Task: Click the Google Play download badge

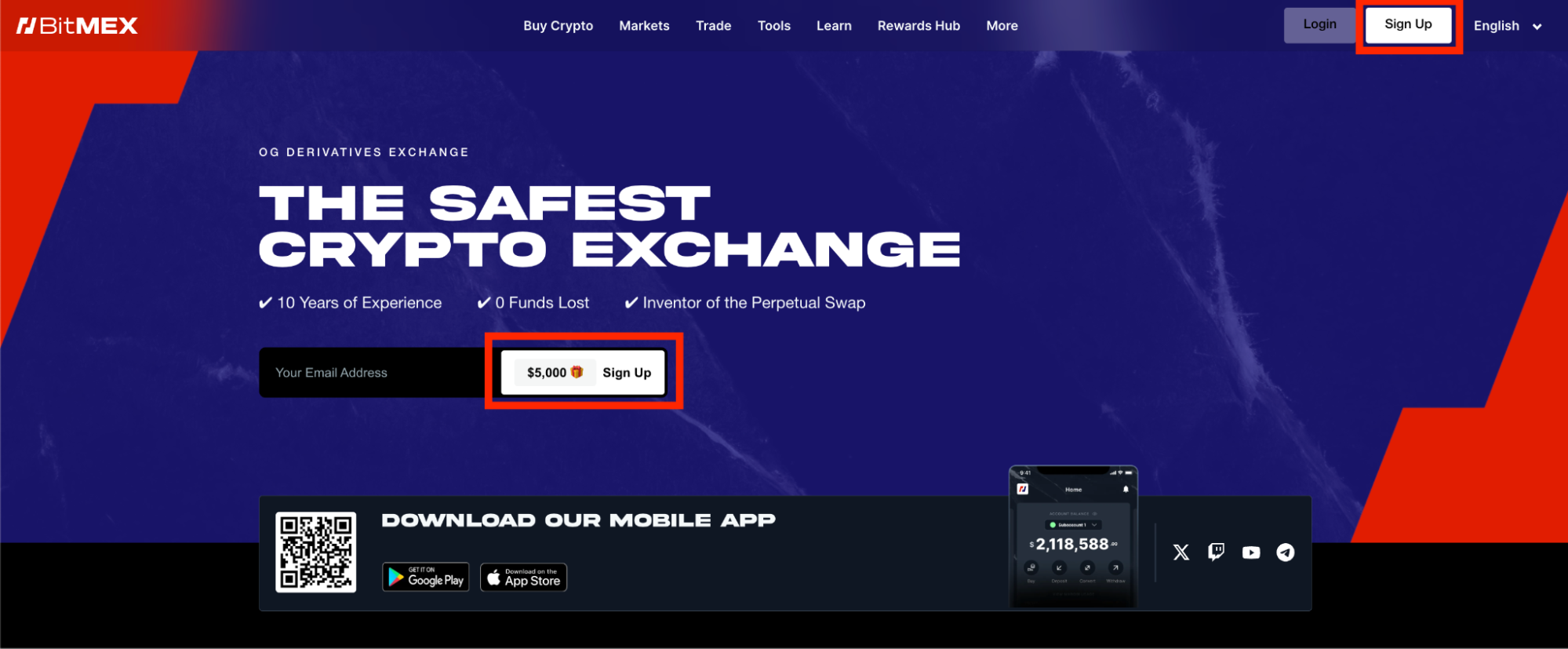Action: pyautogui.click(x=426, y=577)
